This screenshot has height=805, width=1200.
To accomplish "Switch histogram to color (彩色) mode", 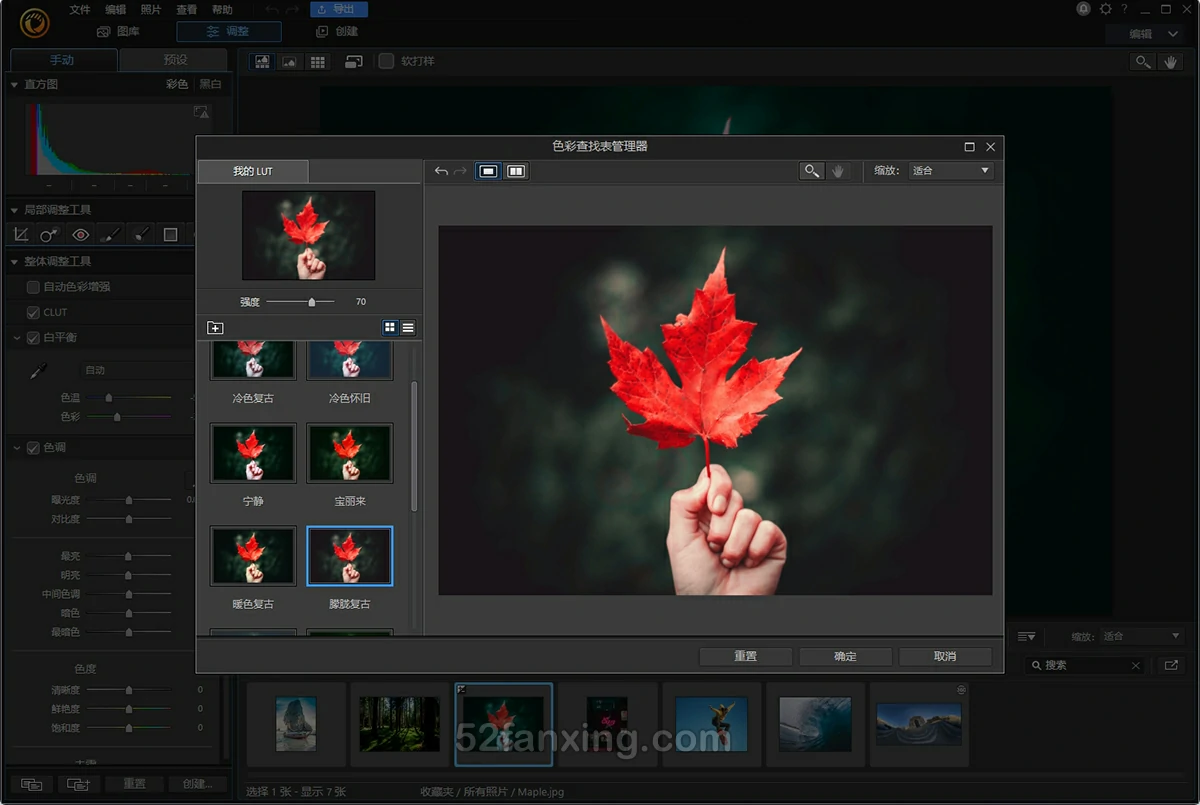I will (x=177, y=84).
